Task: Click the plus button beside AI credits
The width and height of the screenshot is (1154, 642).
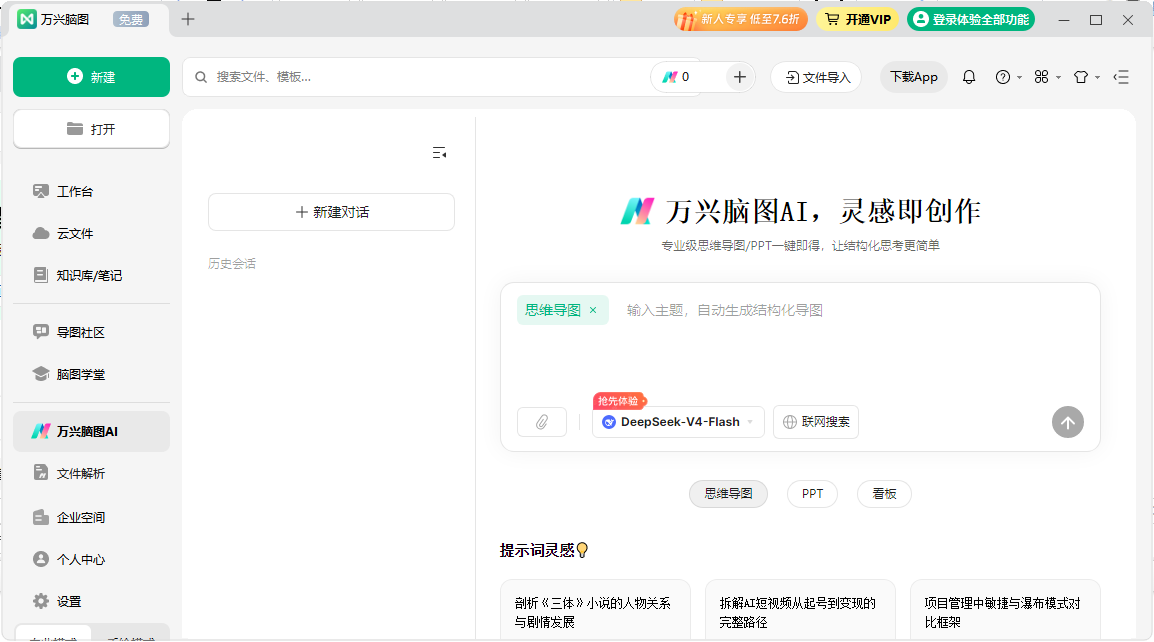Action: click(x=740, y=77)
